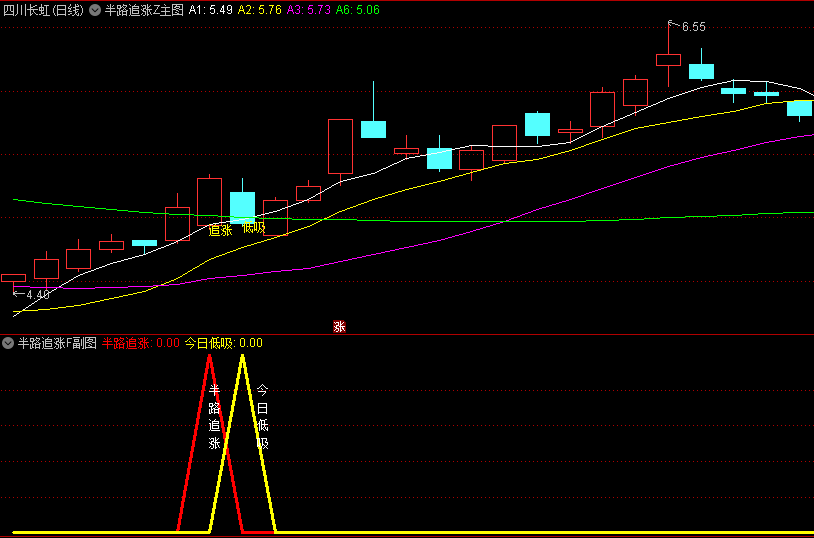Click the 四川长虹 (日线) stock title
This screenshot has width=814, height=538.
click(43, 9)
